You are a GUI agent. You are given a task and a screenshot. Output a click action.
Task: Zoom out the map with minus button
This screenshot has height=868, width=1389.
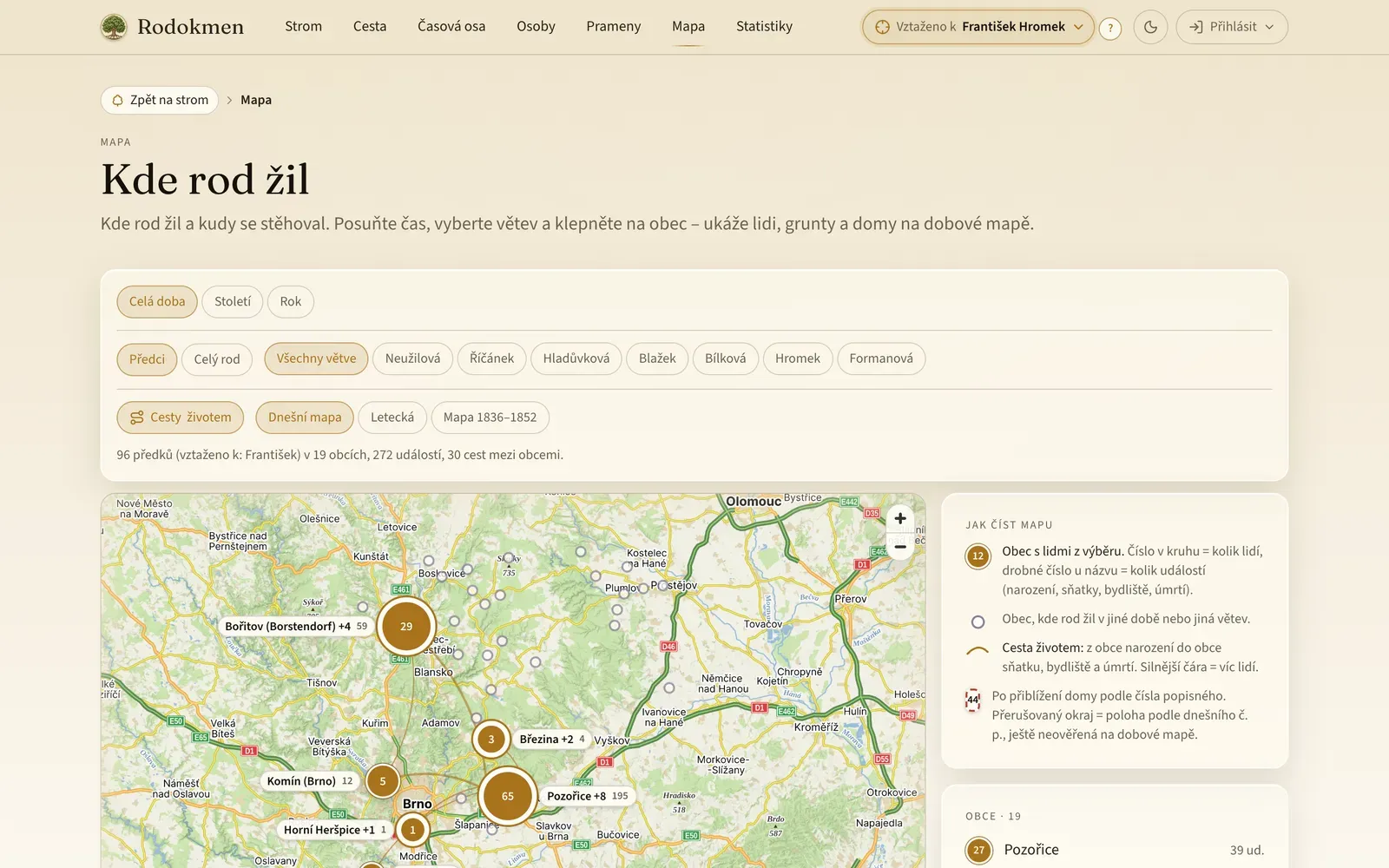900,546
